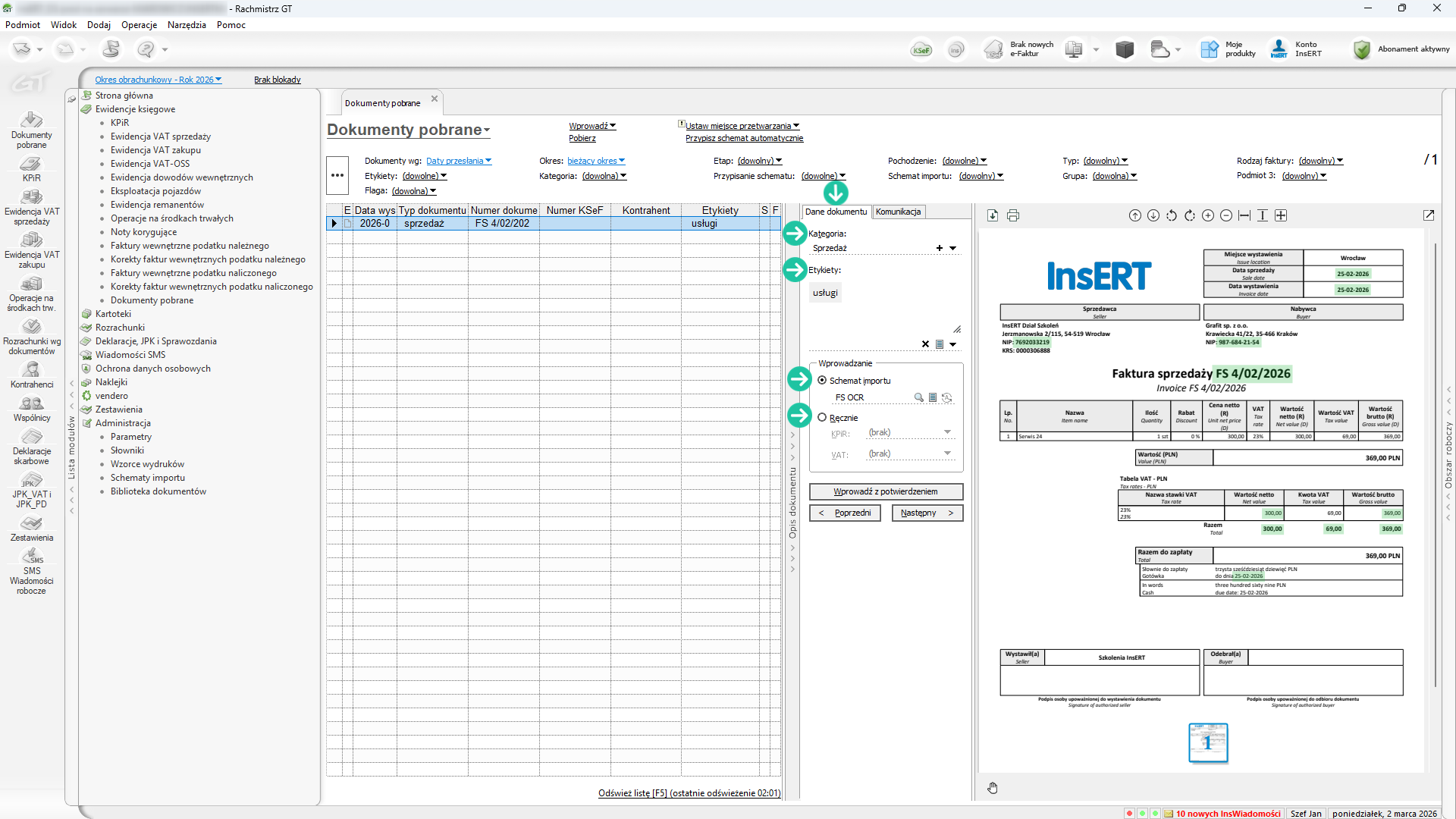Expand Okres obrachunkowy Rok 2026 dropdown

tap(158, 80)
